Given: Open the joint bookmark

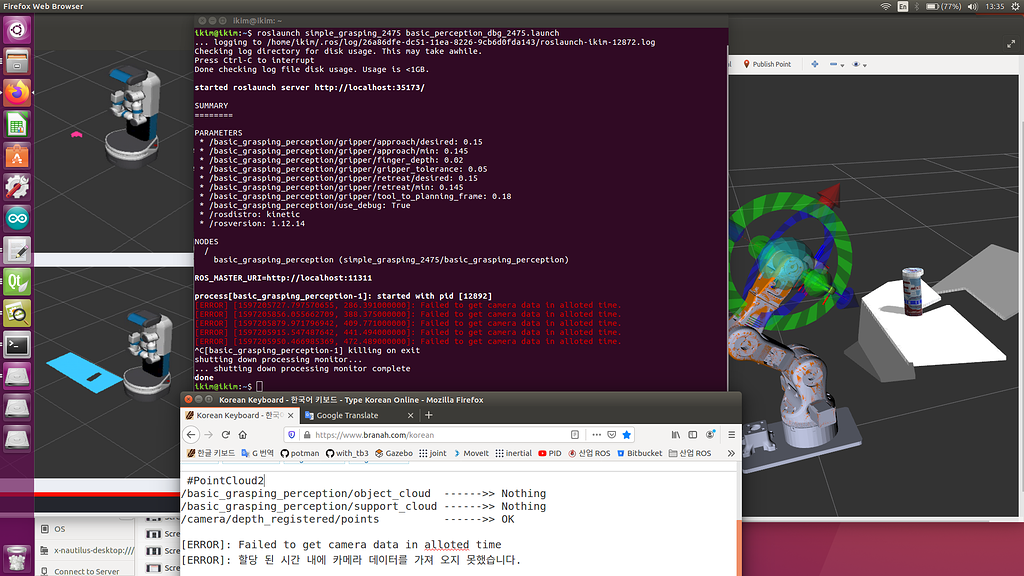Looking at the screenshot, I should (432, 453).
